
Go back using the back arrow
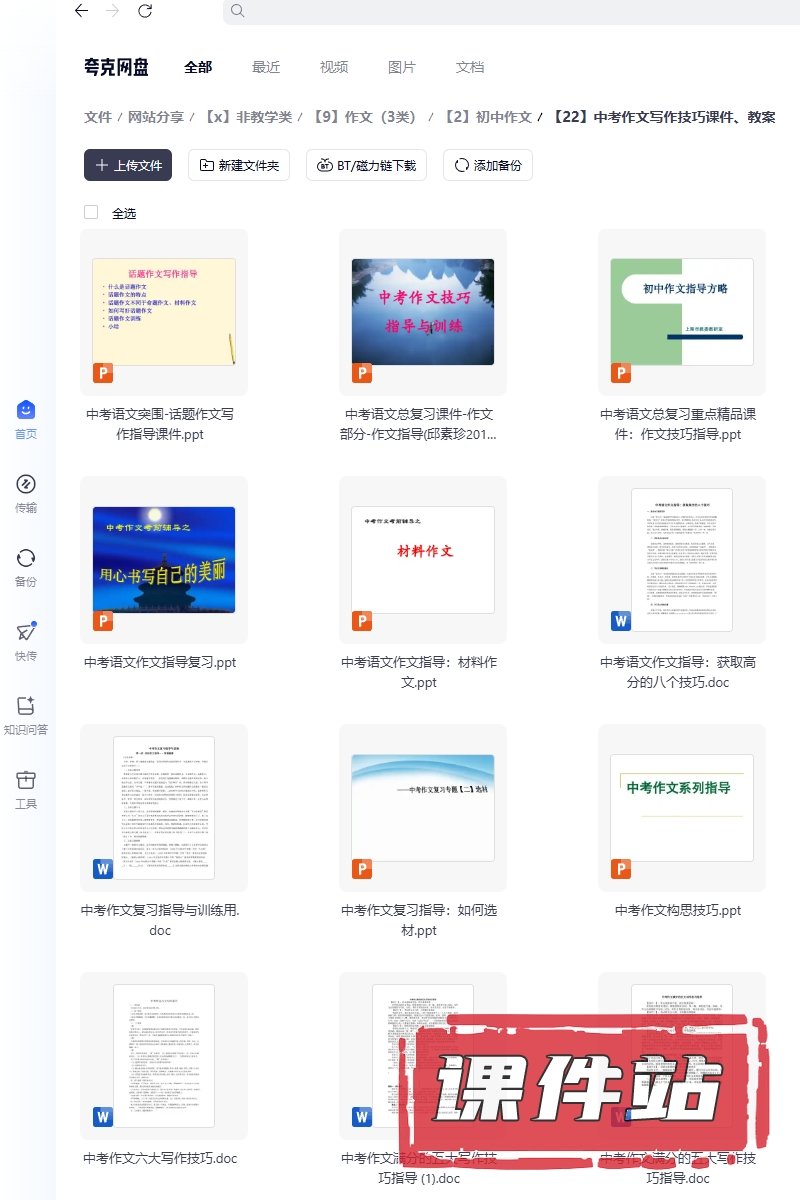[x=82, y=11]
